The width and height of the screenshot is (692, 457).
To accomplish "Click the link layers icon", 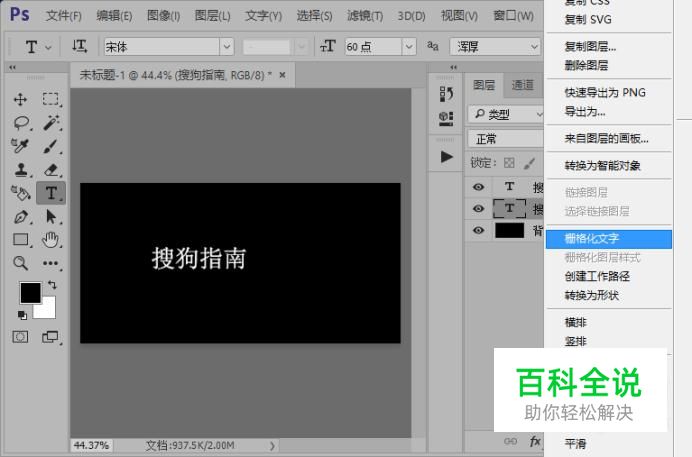I will coord(510,441).
